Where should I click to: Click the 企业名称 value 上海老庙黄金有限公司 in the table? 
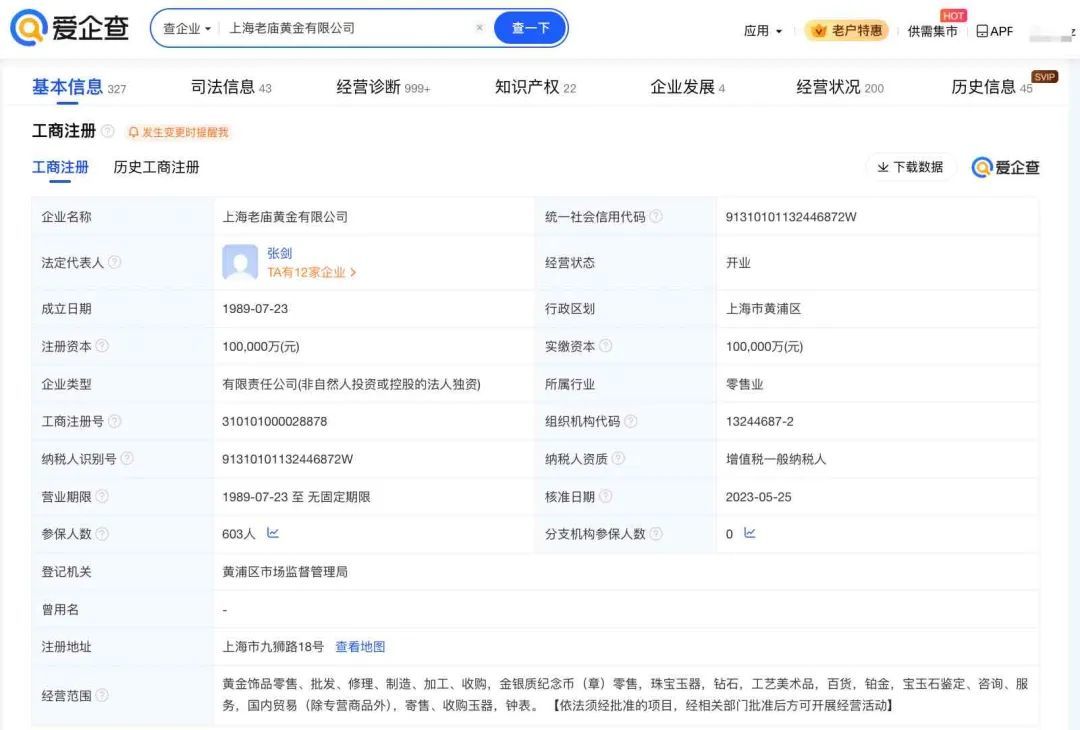(x=284, y=217)
